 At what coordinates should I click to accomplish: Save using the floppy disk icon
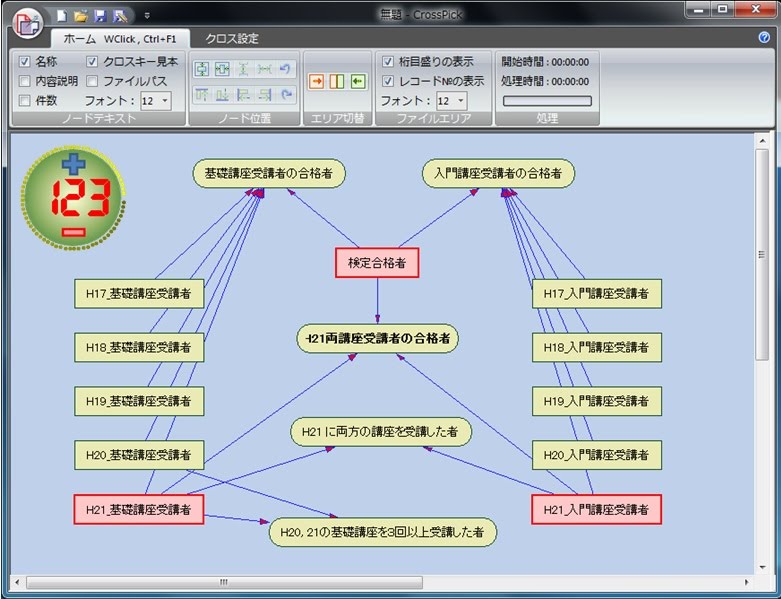[100, 16]
